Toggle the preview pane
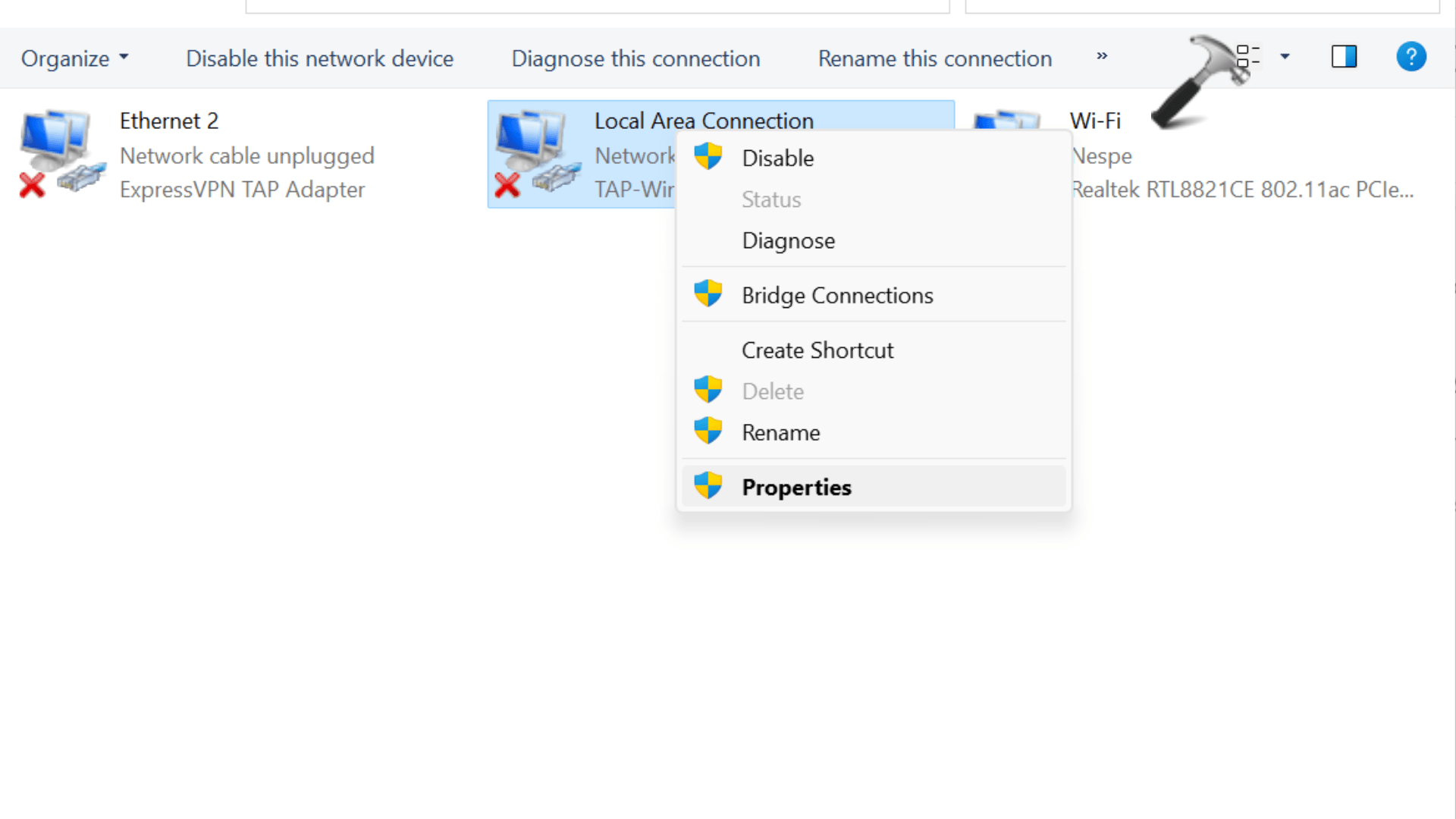 (x=1343, y=56)
